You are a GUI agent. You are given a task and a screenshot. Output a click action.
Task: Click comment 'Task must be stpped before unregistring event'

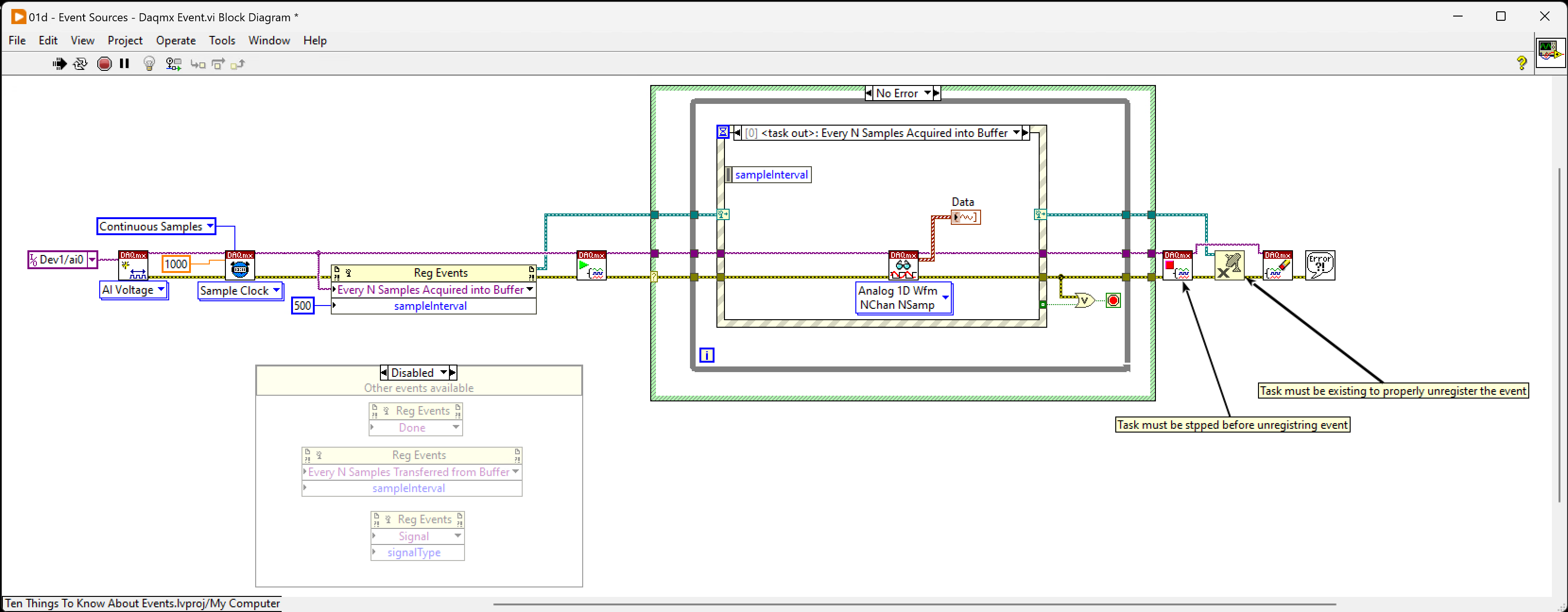click(1232, 425)
